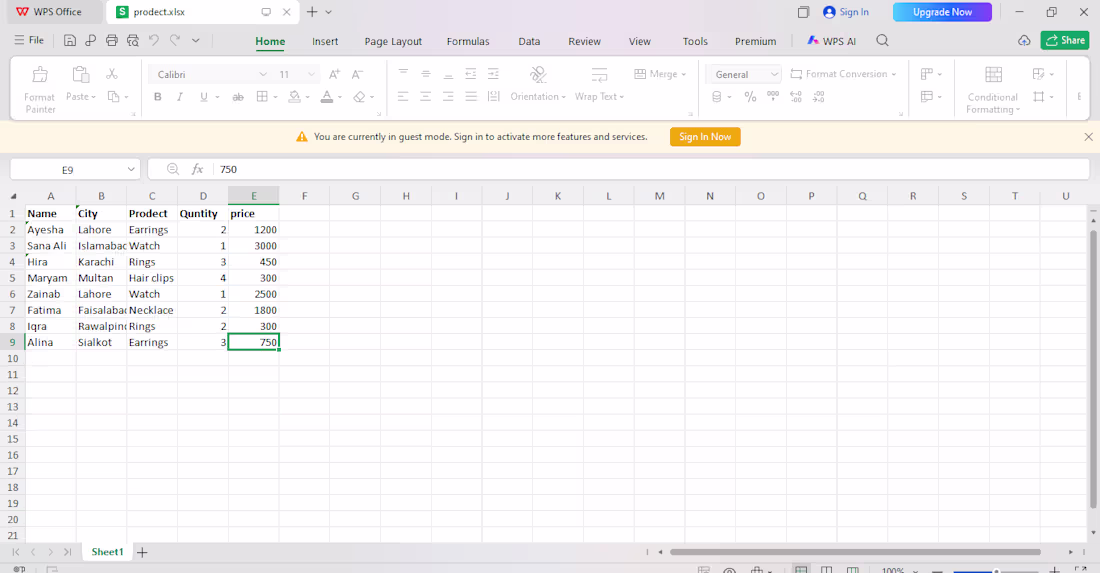Apply font color A swatch
This screenshot has height=573, width=1100.
327,97
